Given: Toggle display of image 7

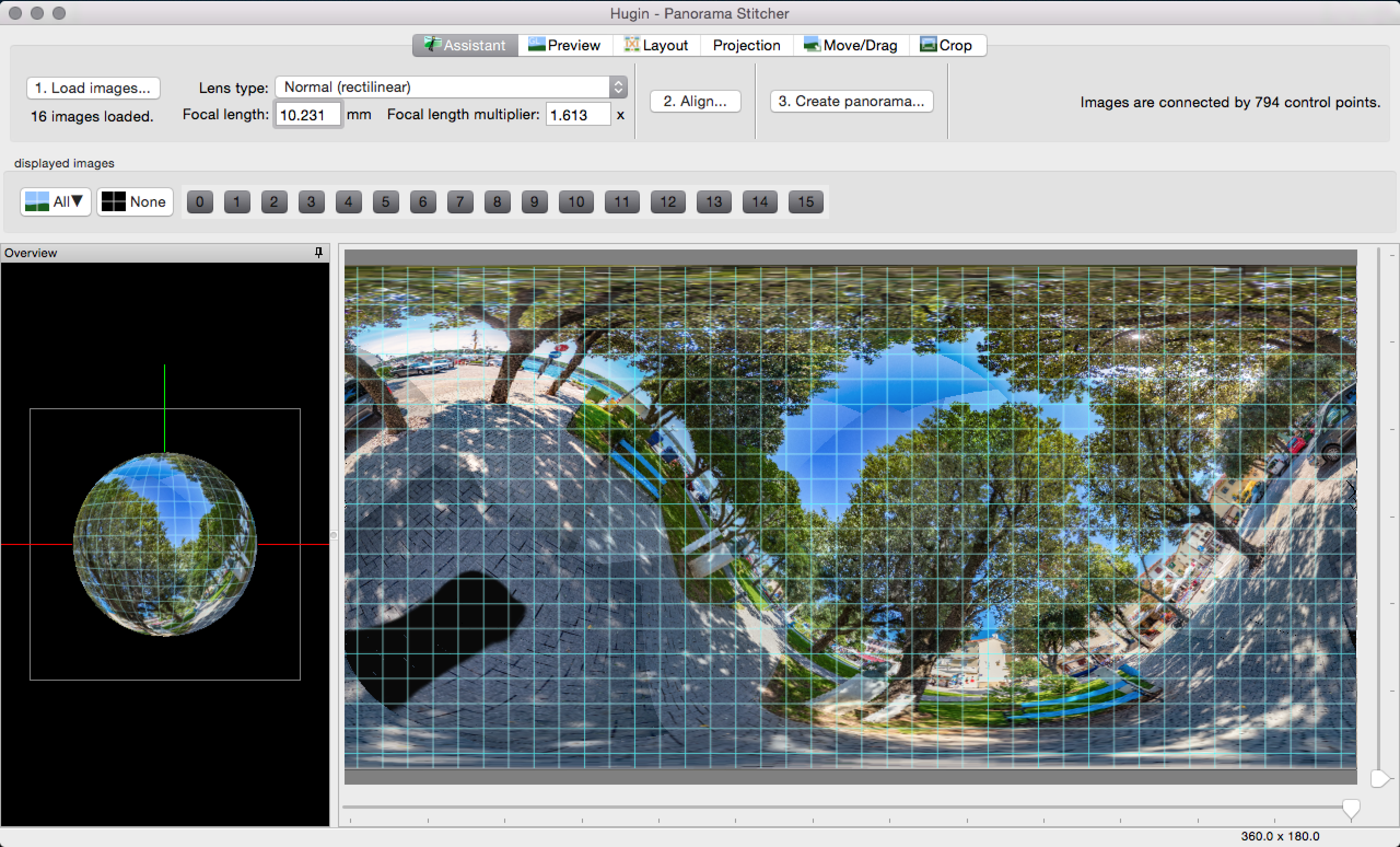Looking at the screenshot, I should (460, 202).
